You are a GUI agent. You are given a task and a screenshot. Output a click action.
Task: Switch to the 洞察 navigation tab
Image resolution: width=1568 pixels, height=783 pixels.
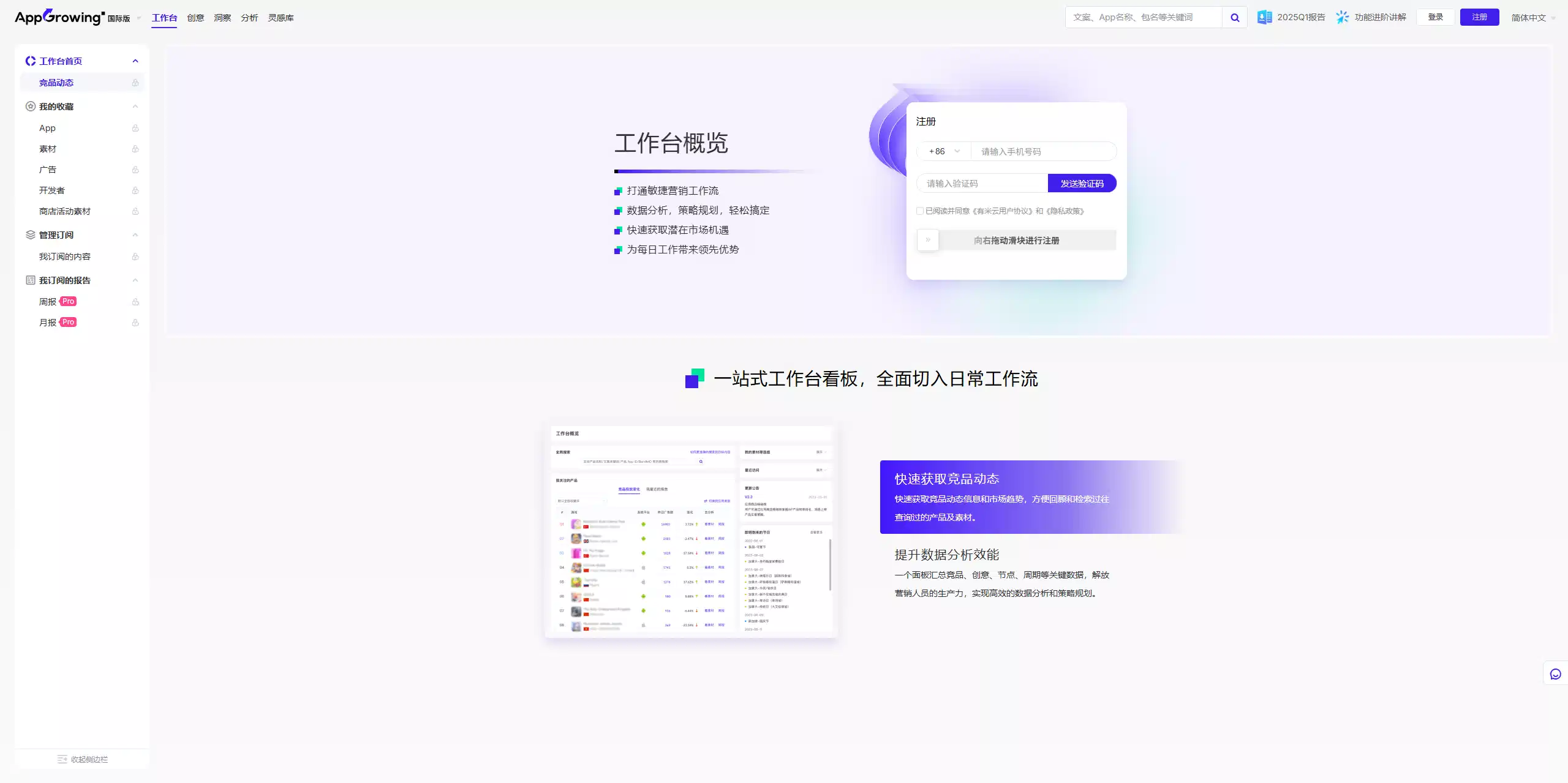222,17
